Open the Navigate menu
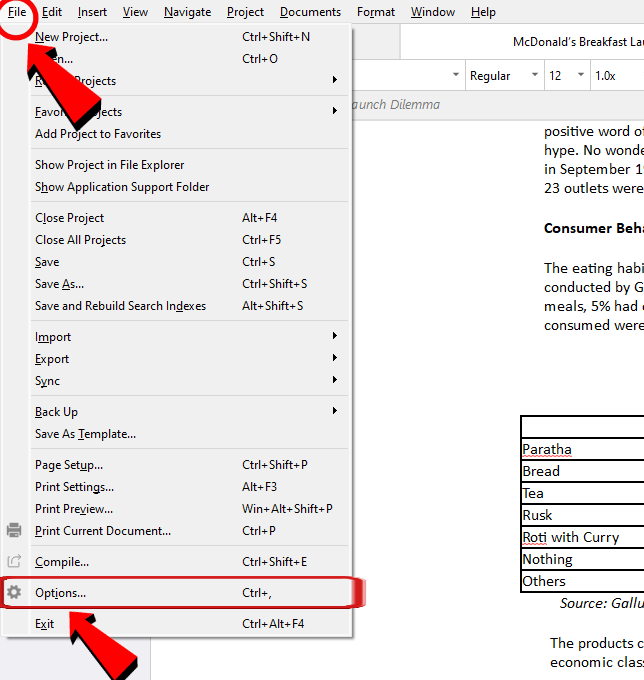This screenshot has width=644, height=680. [187, 12]
